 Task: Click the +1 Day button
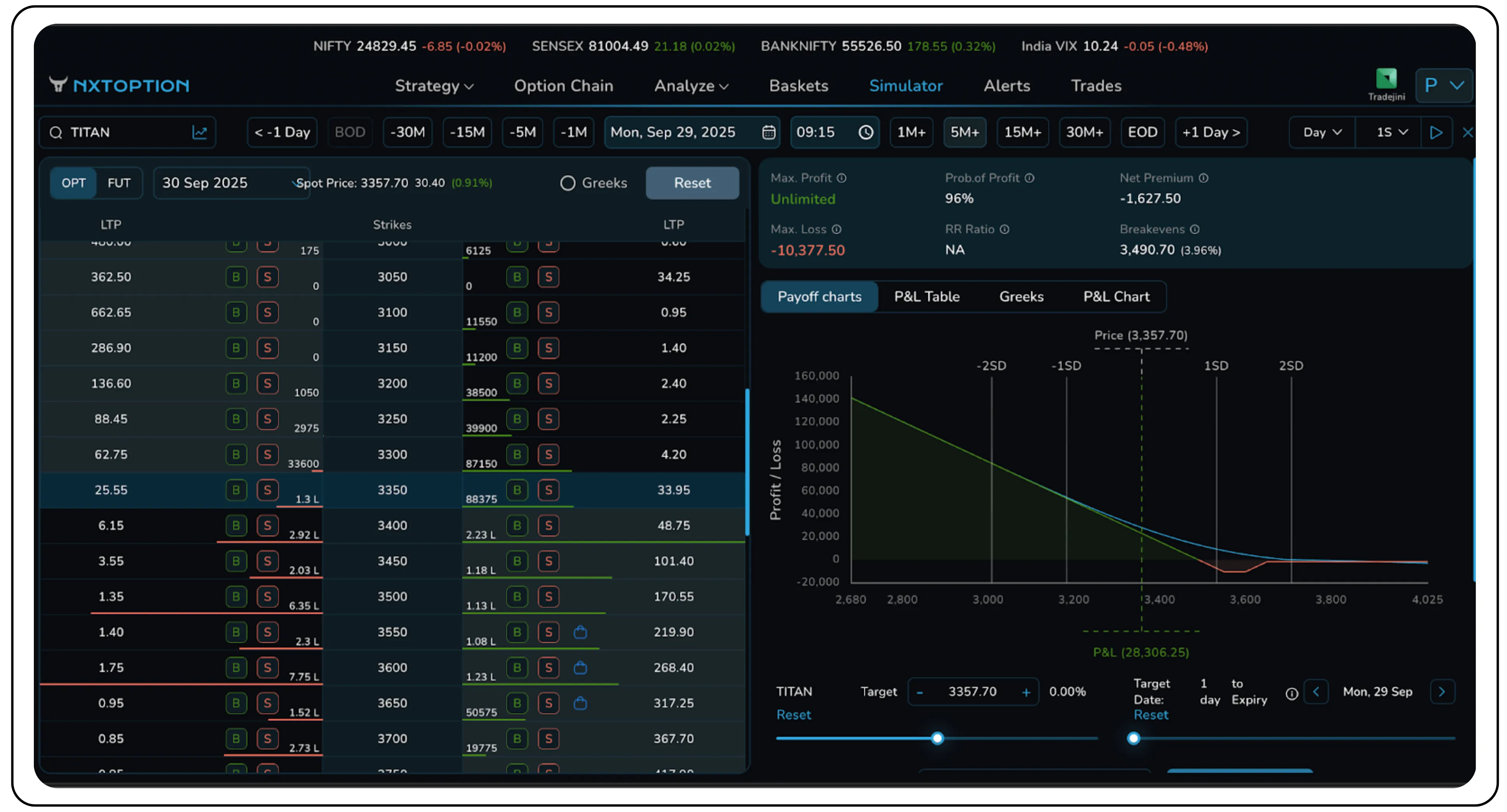pyautogui.click(x=1211, y=132)
